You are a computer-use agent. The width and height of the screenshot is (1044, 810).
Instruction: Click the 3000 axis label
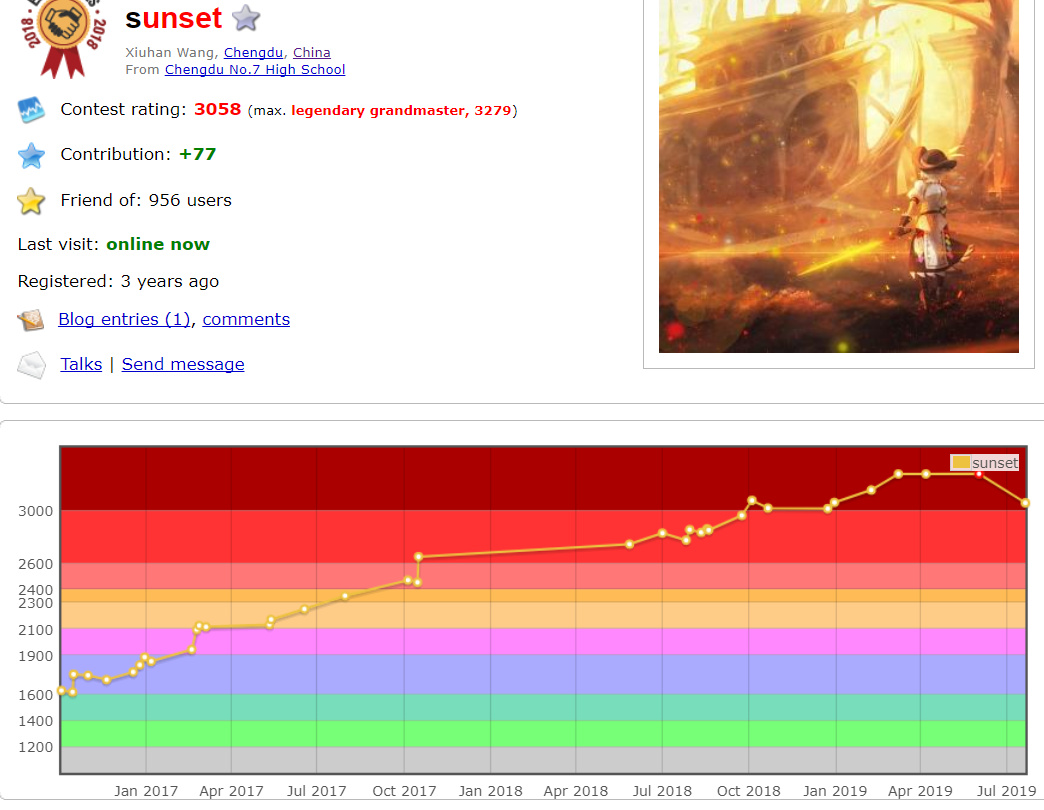(x=35, y=511)
